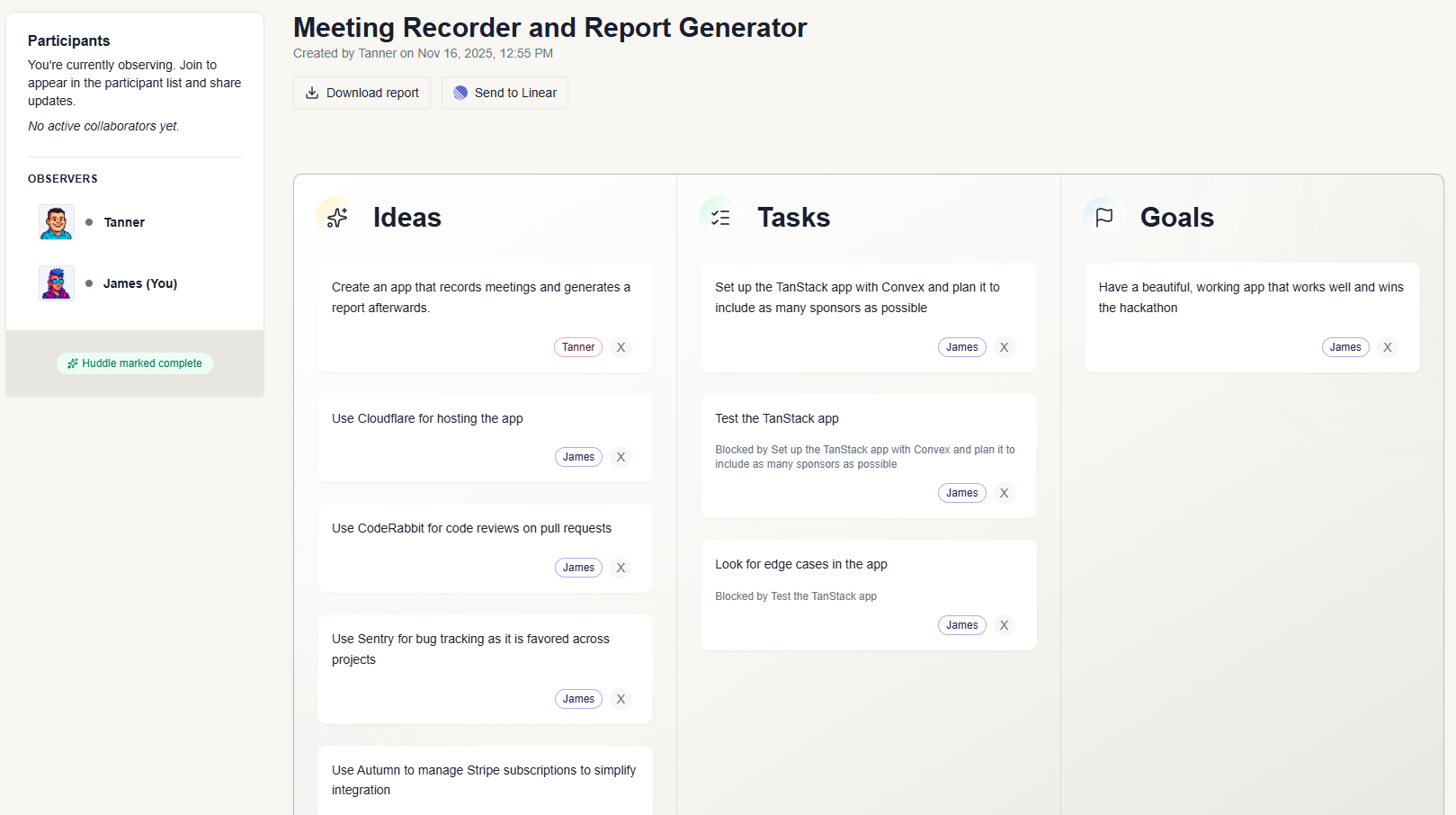The image size is (1456, 815).
Task: Click the Huddle marked complete badge
Action: [x=135, y=363]
